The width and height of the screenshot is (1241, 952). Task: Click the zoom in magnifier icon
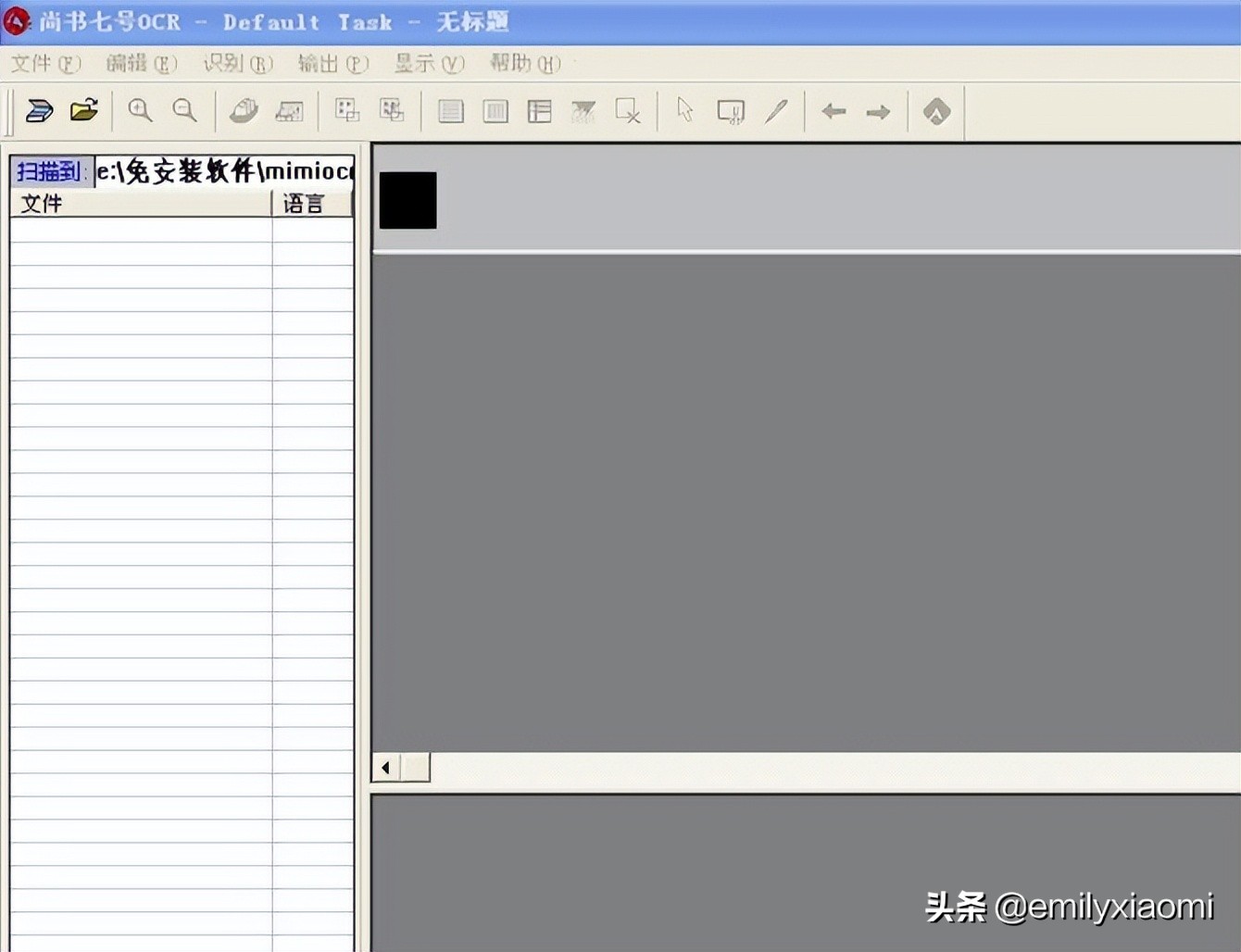[x=140, y=111]
